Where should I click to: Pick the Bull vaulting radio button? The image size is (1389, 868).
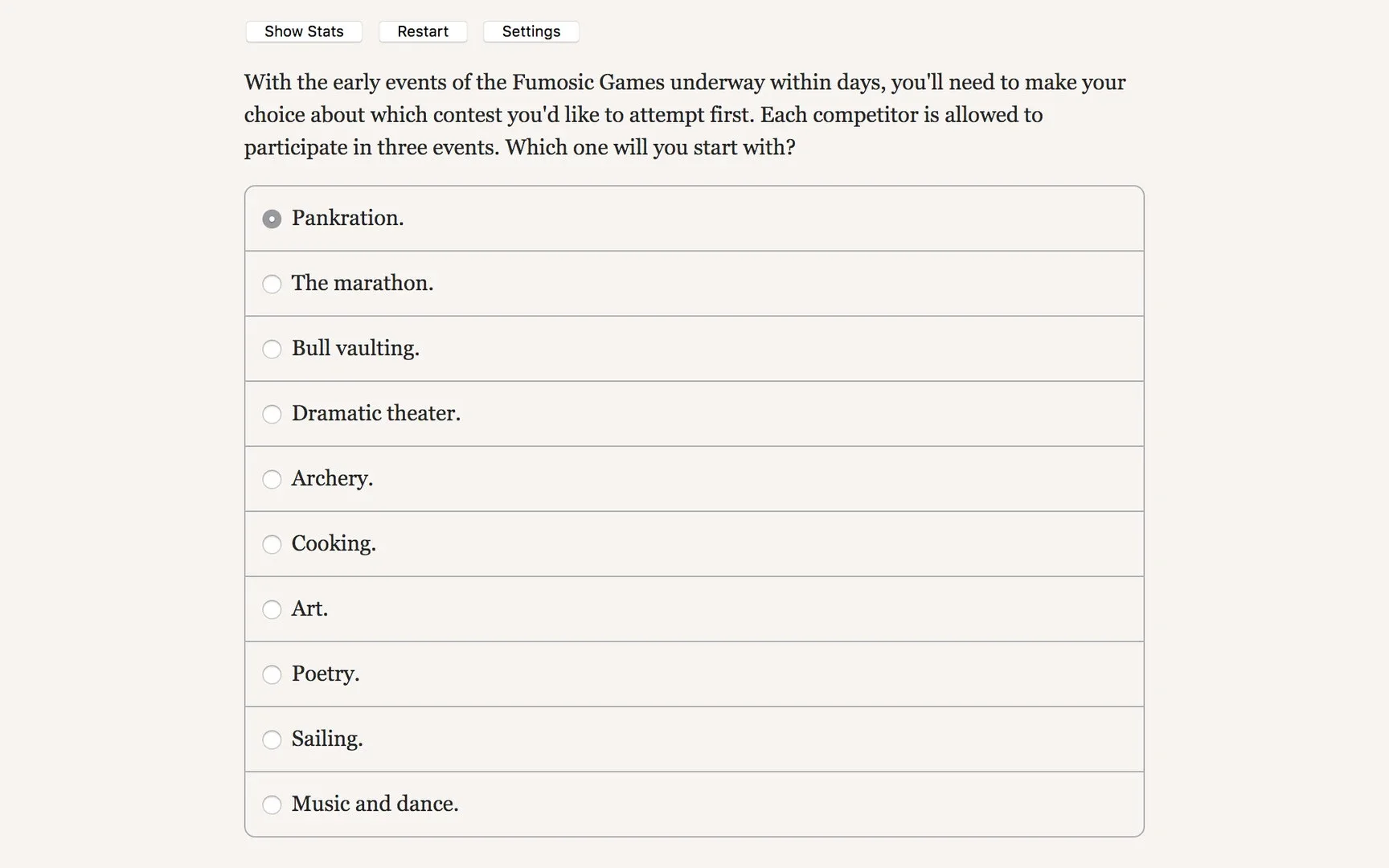pyautogui.click(x=272, y=349)
